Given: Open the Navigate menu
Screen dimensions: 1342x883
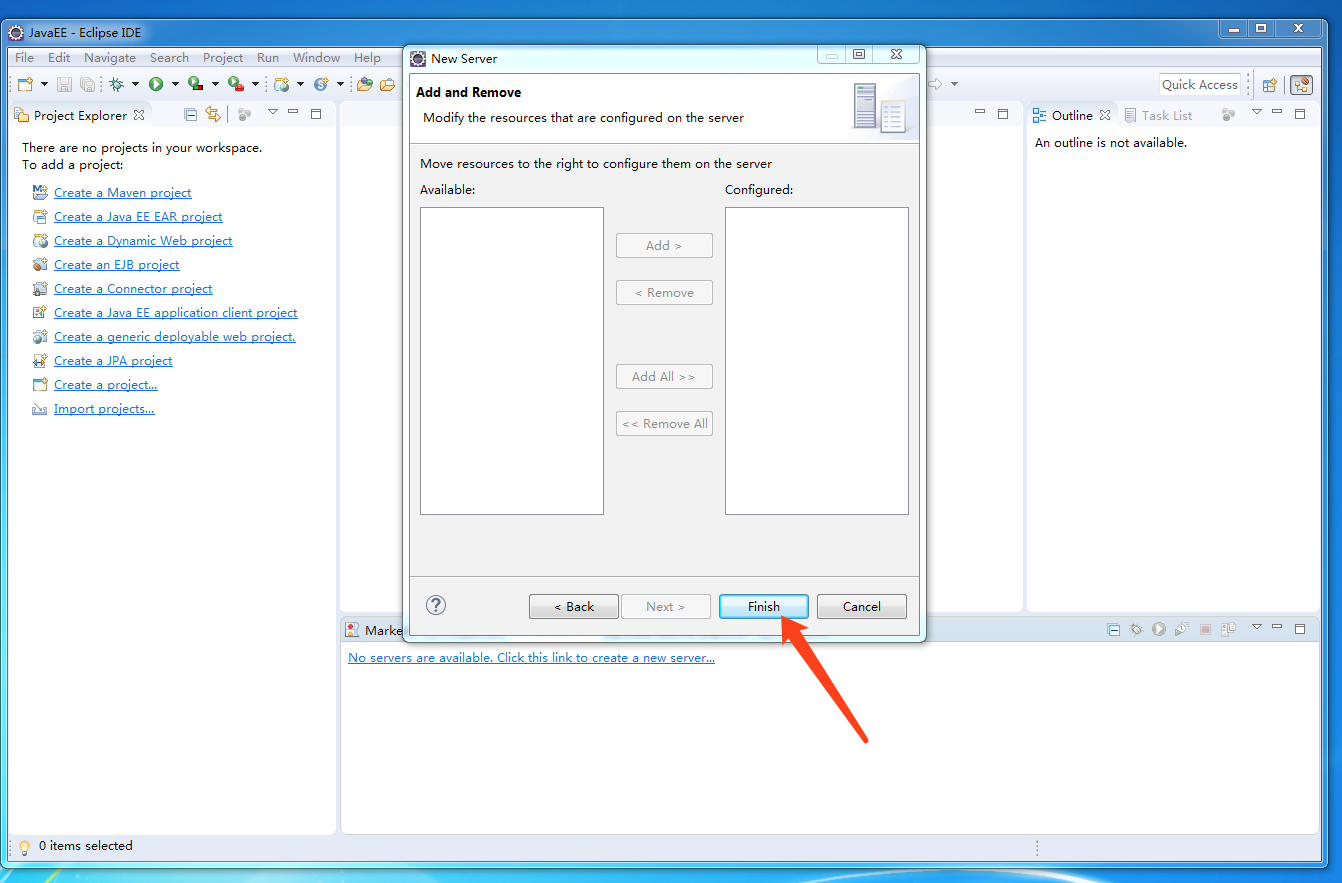Looking at the screenshot, I should pyautogui.click(x=110, y=57).
